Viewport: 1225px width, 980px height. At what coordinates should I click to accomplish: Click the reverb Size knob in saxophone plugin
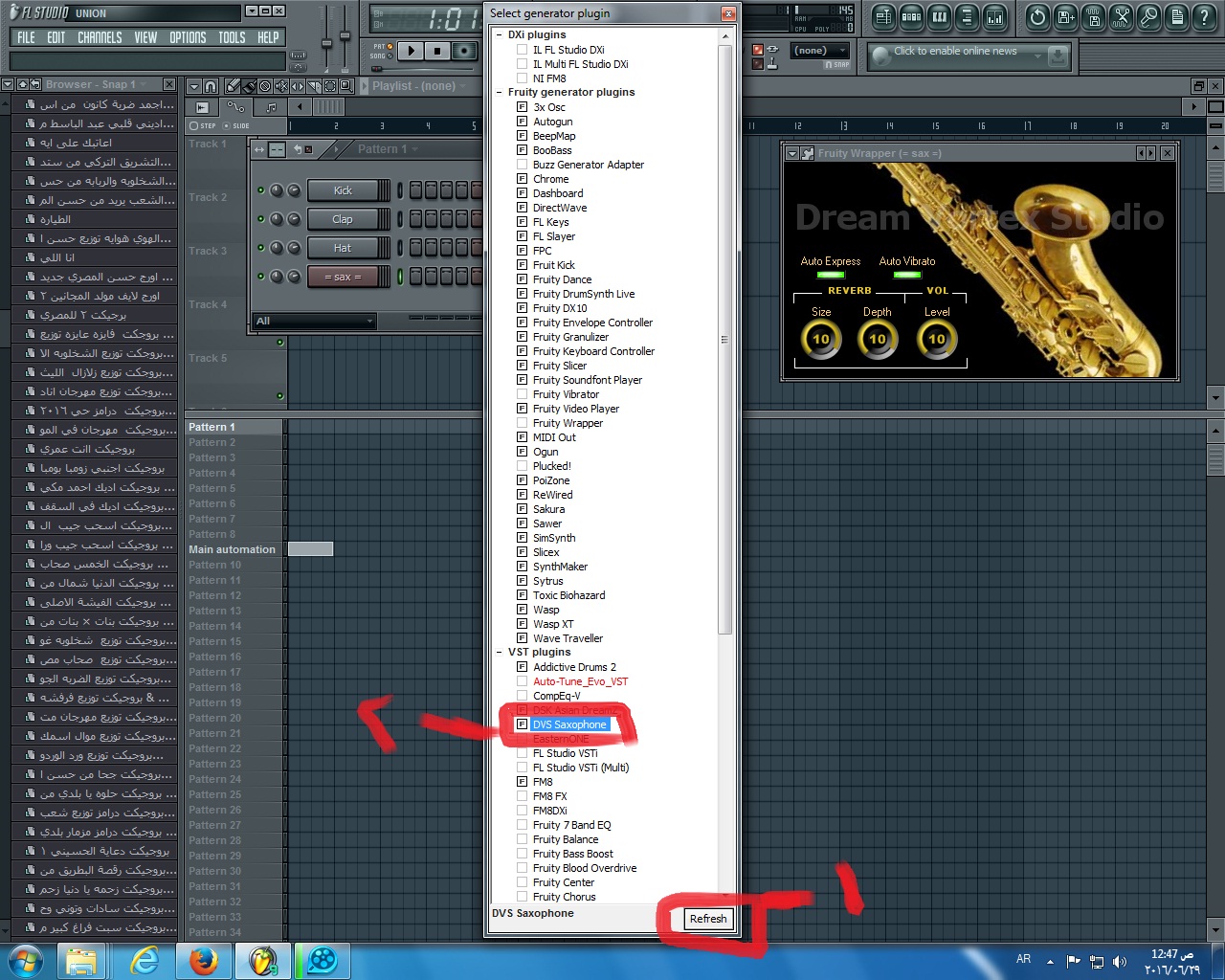820,339
